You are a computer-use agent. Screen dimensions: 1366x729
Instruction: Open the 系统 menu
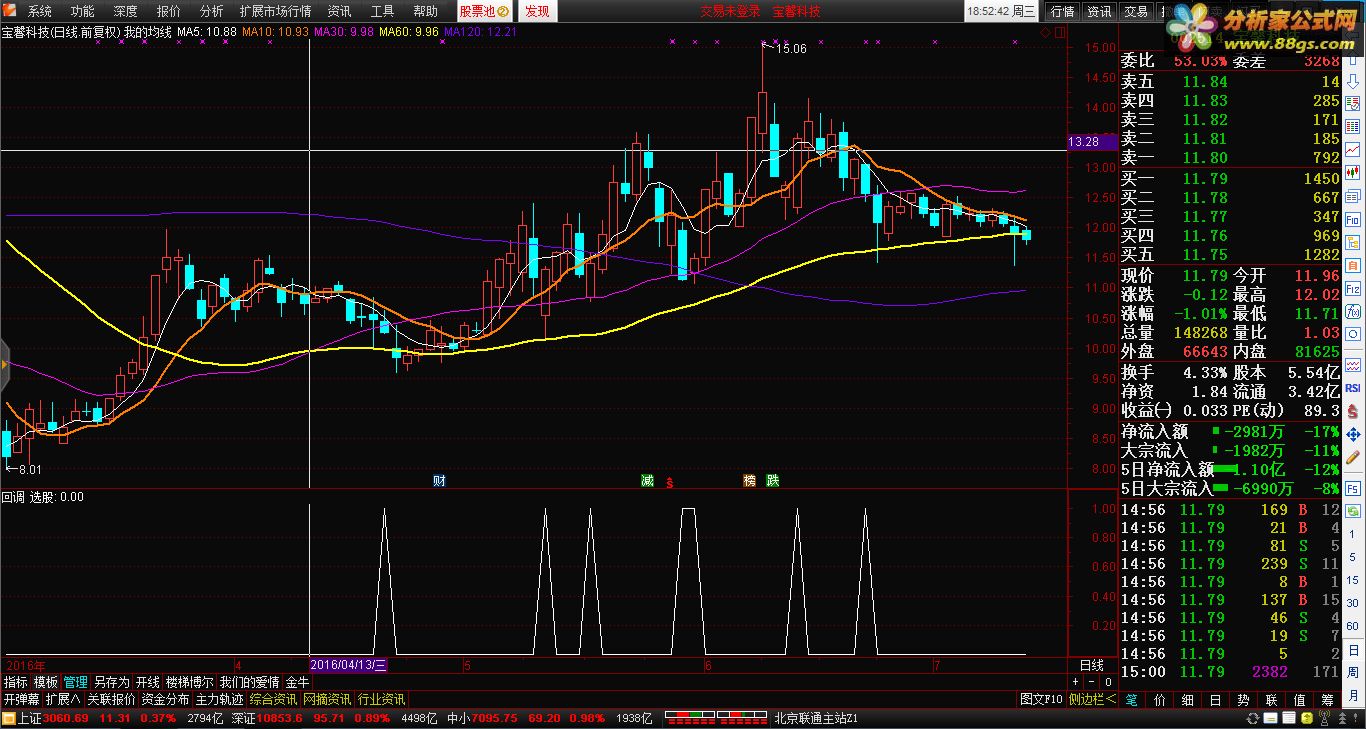pyautogui.click(x=40, y=11)
